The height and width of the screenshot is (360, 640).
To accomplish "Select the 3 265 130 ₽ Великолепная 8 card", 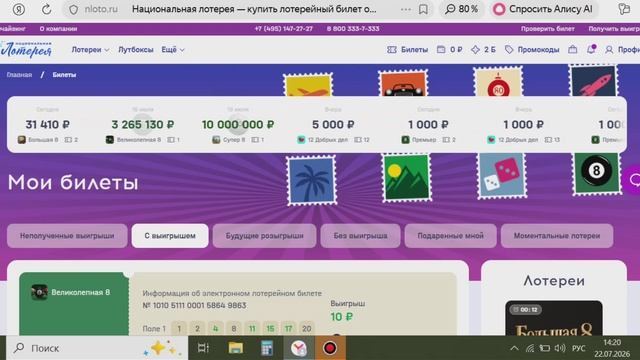I will coord(142,124).
